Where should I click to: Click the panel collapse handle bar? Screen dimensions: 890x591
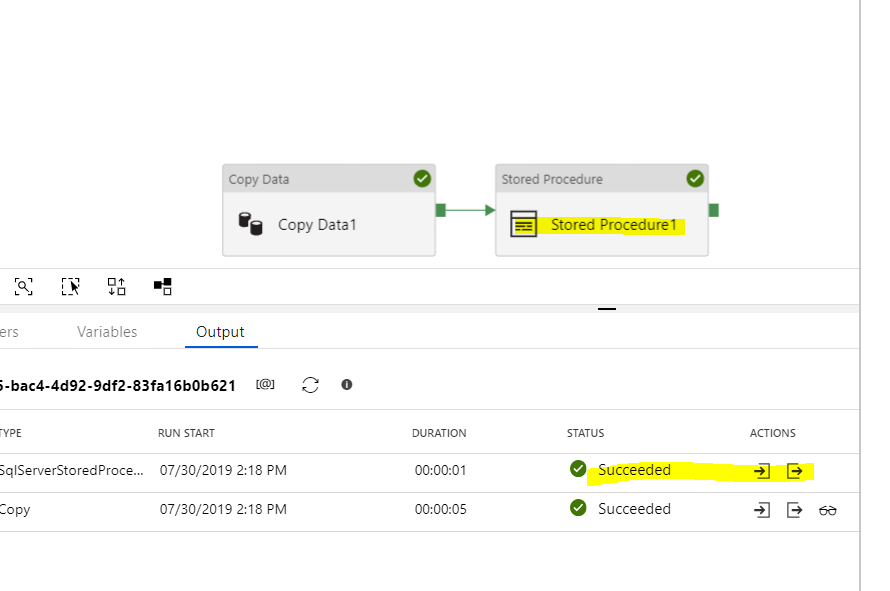[x=607, y=309]
